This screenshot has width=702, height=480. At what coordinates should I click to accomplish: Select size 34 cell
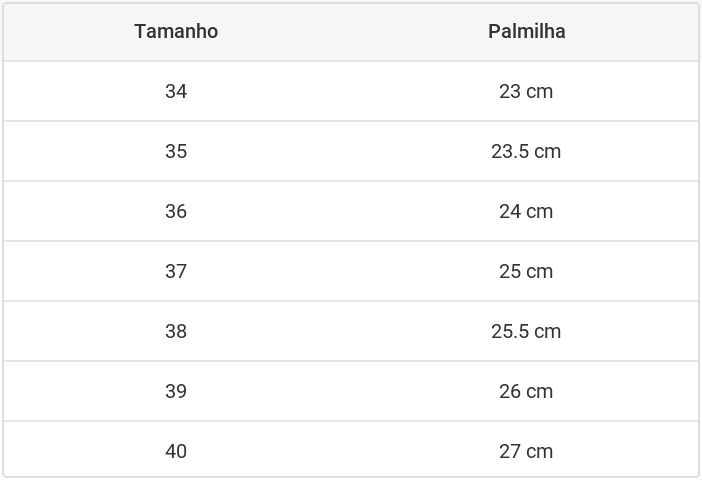pos(176,91)
